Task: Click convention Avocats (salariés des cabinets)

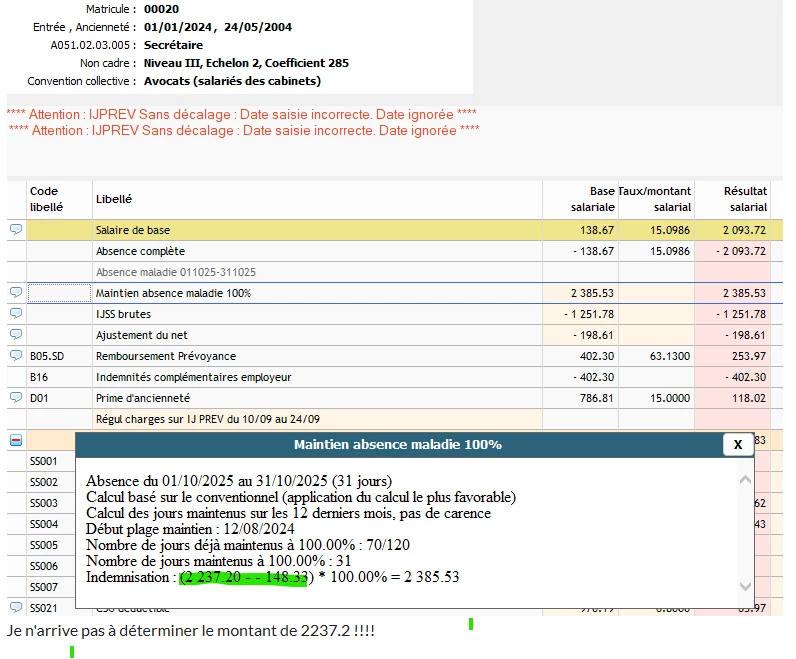Action: click(232, 81)
